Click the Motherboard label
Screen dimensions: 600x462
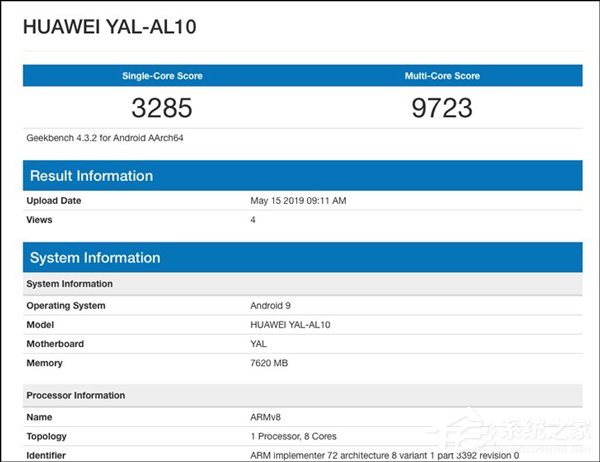pos(55,344)
